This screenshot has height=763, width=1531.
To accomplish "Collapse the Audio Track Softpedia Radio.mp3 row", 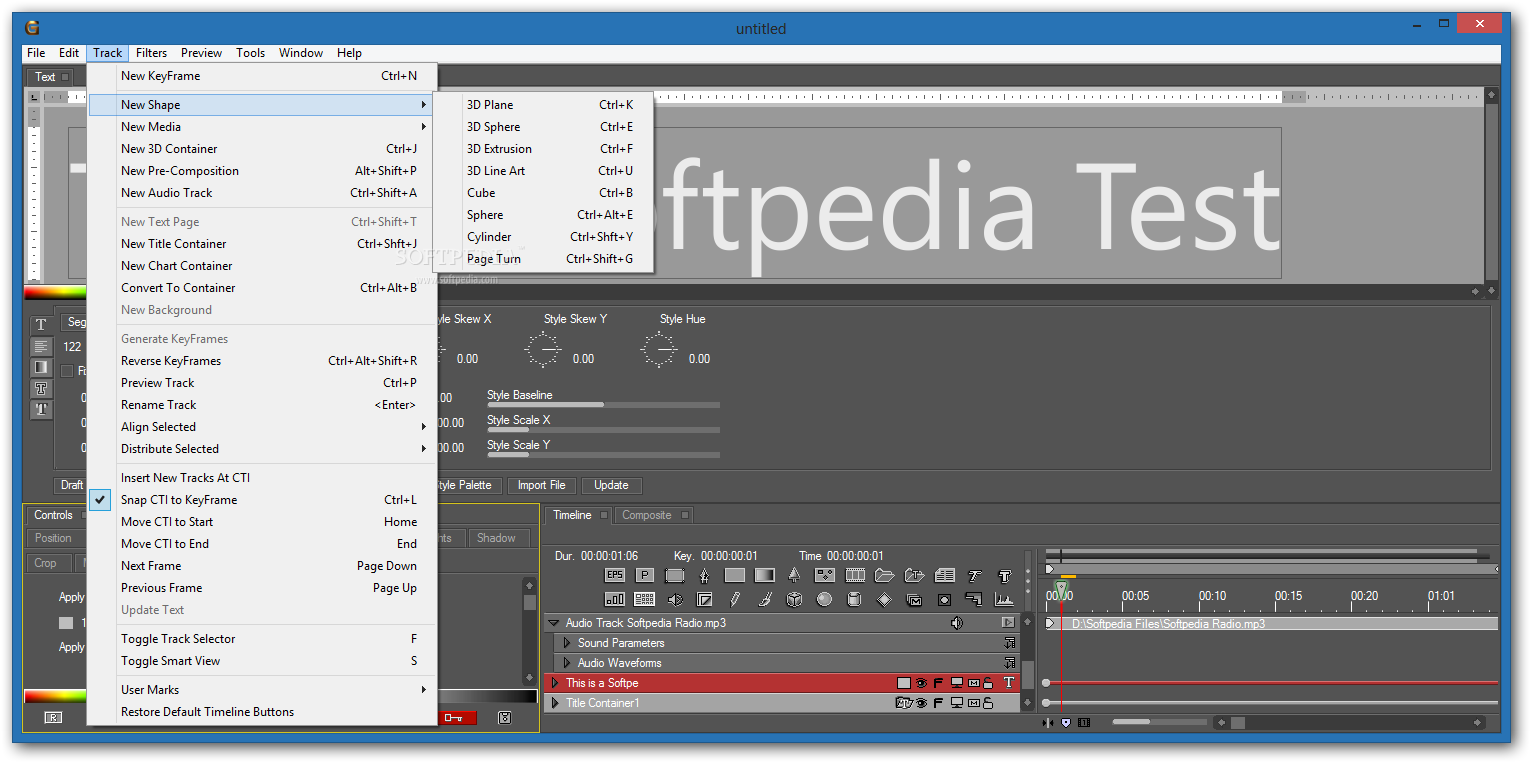I will (553, 623).
